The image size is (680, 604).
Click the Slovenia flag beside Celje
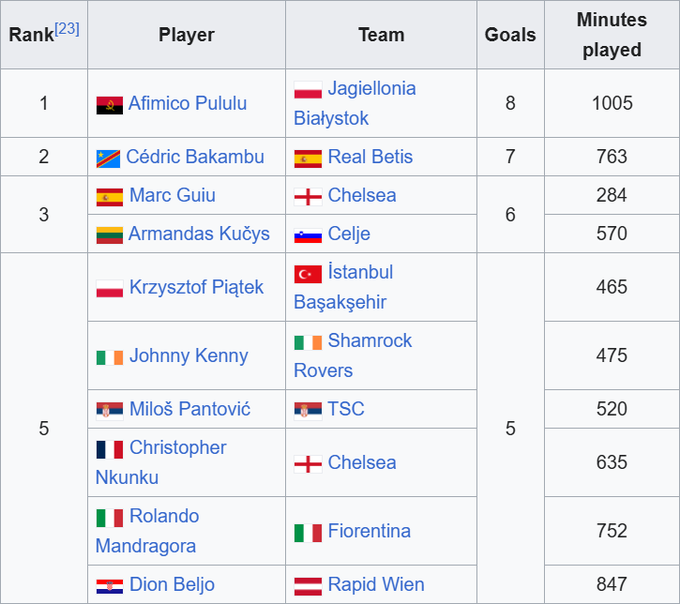(x=307, y=235)
